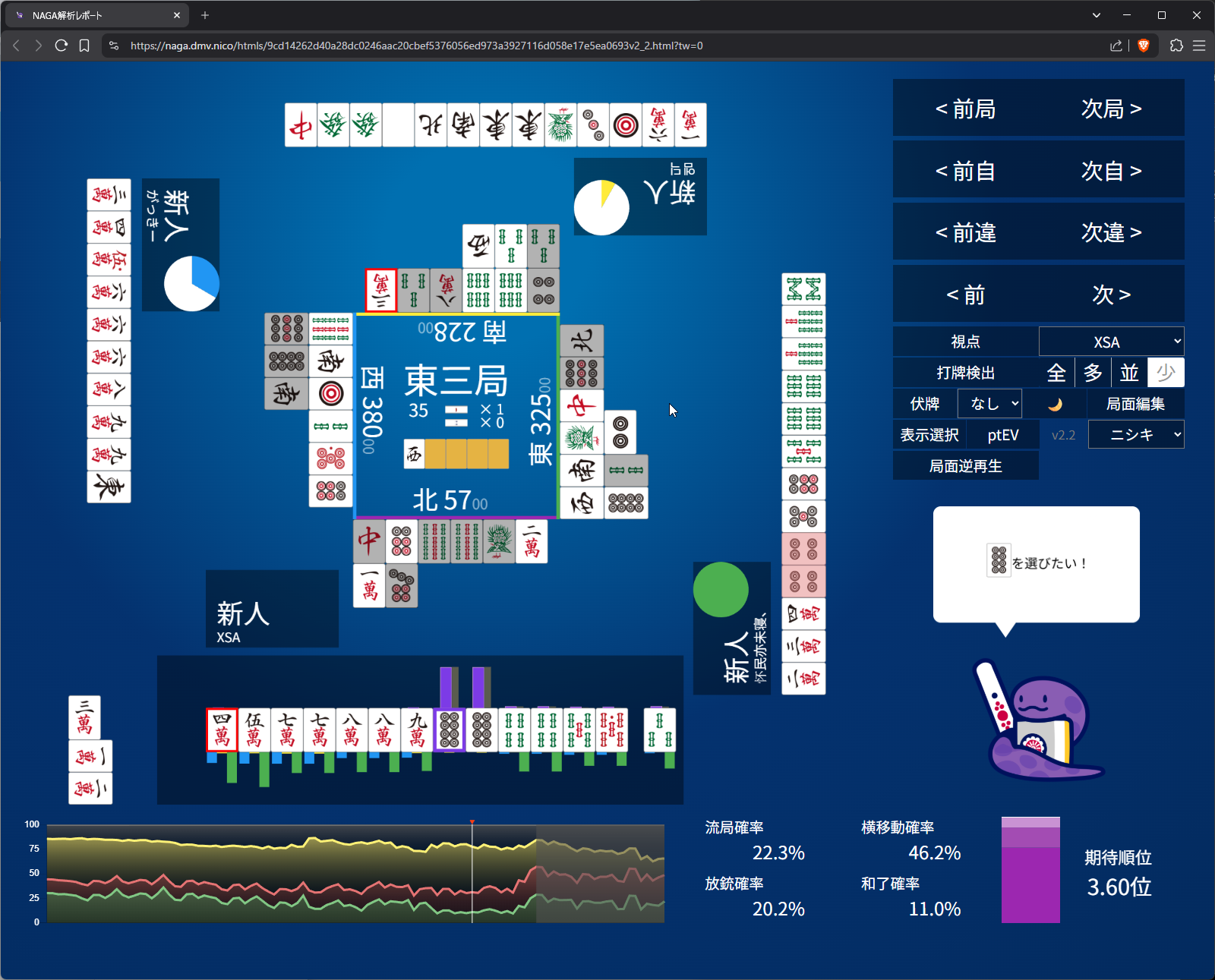Select the purple-highlighted 8-pin tile in hand

450,729
